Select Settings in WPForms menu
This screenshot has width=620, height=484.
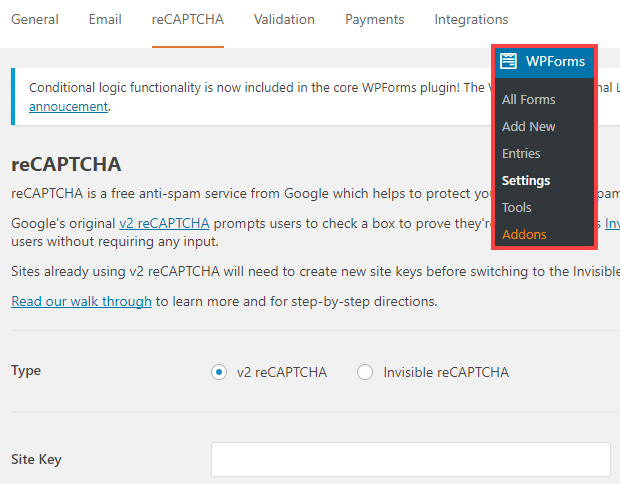pyautogui.click(x=526, y=181)
